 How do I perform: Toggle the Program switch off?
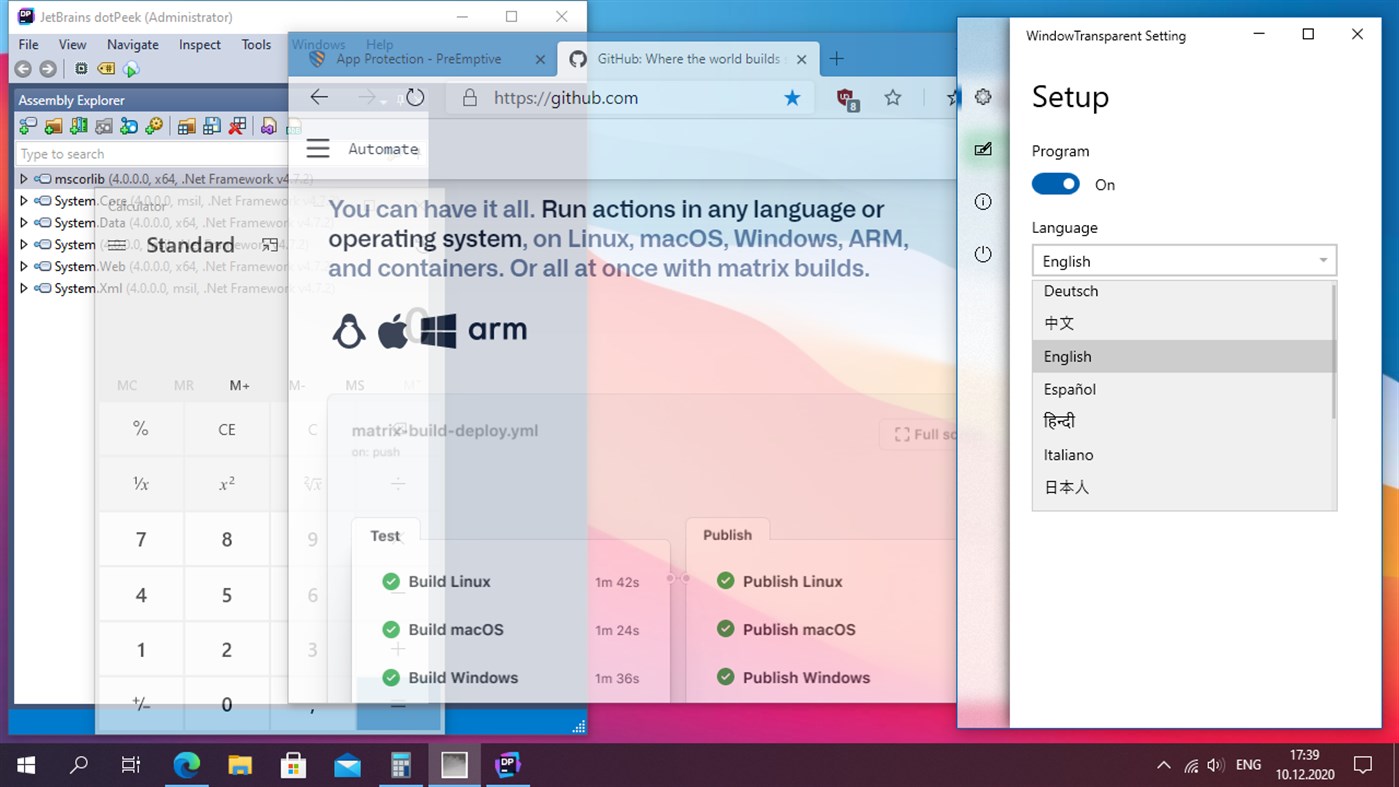click(1055, 184)
